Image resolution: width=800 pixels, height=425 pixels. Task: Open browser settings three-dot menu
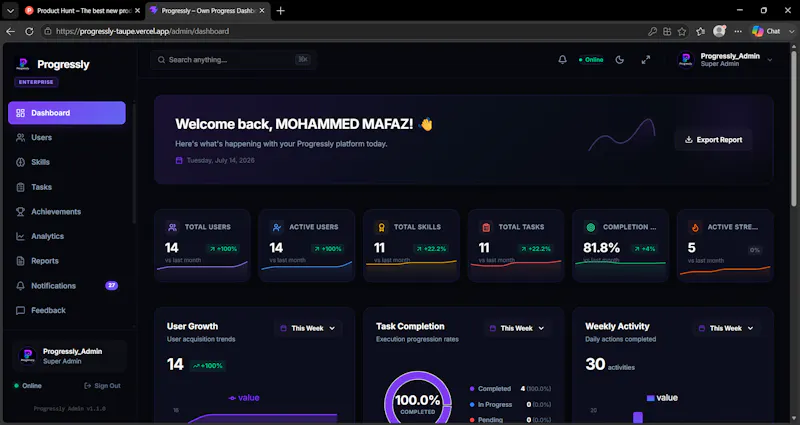(738, 32)
